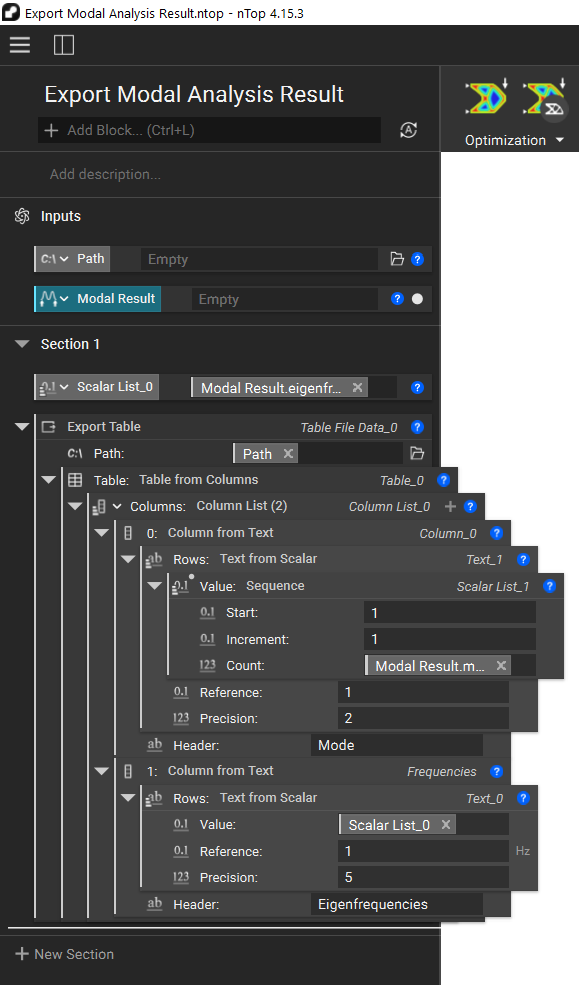The height and width of the screenshot is (985, 579).
Task: Select the Topology Optimization icon
Action: [486, 99]
